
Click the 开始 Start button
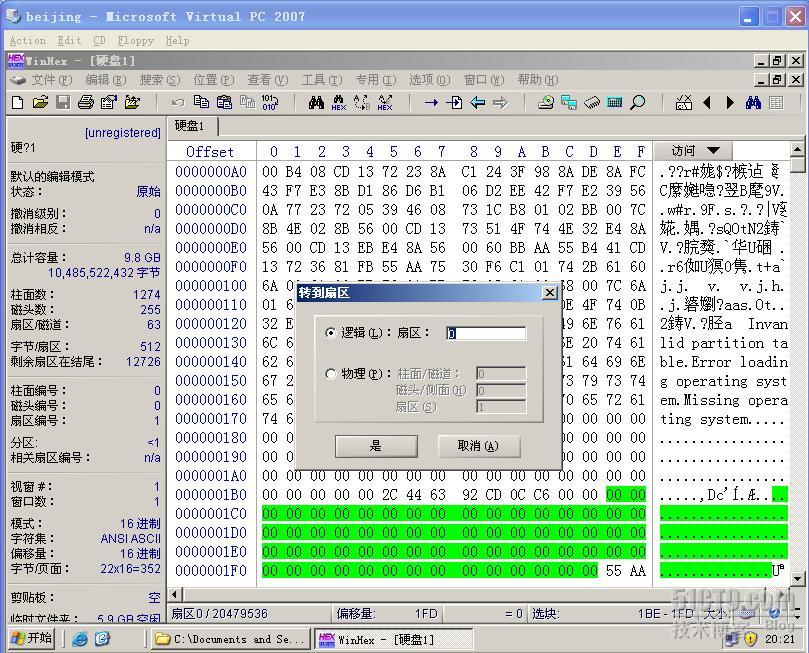[32, 639]
